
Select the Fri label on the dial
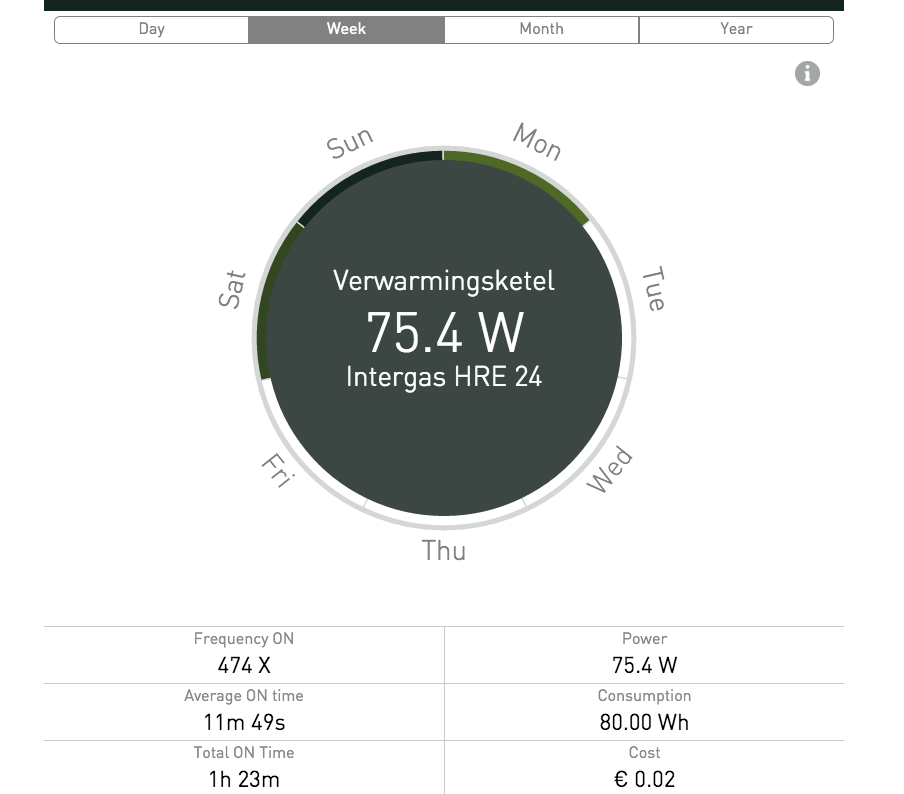[x=278, y=470]
